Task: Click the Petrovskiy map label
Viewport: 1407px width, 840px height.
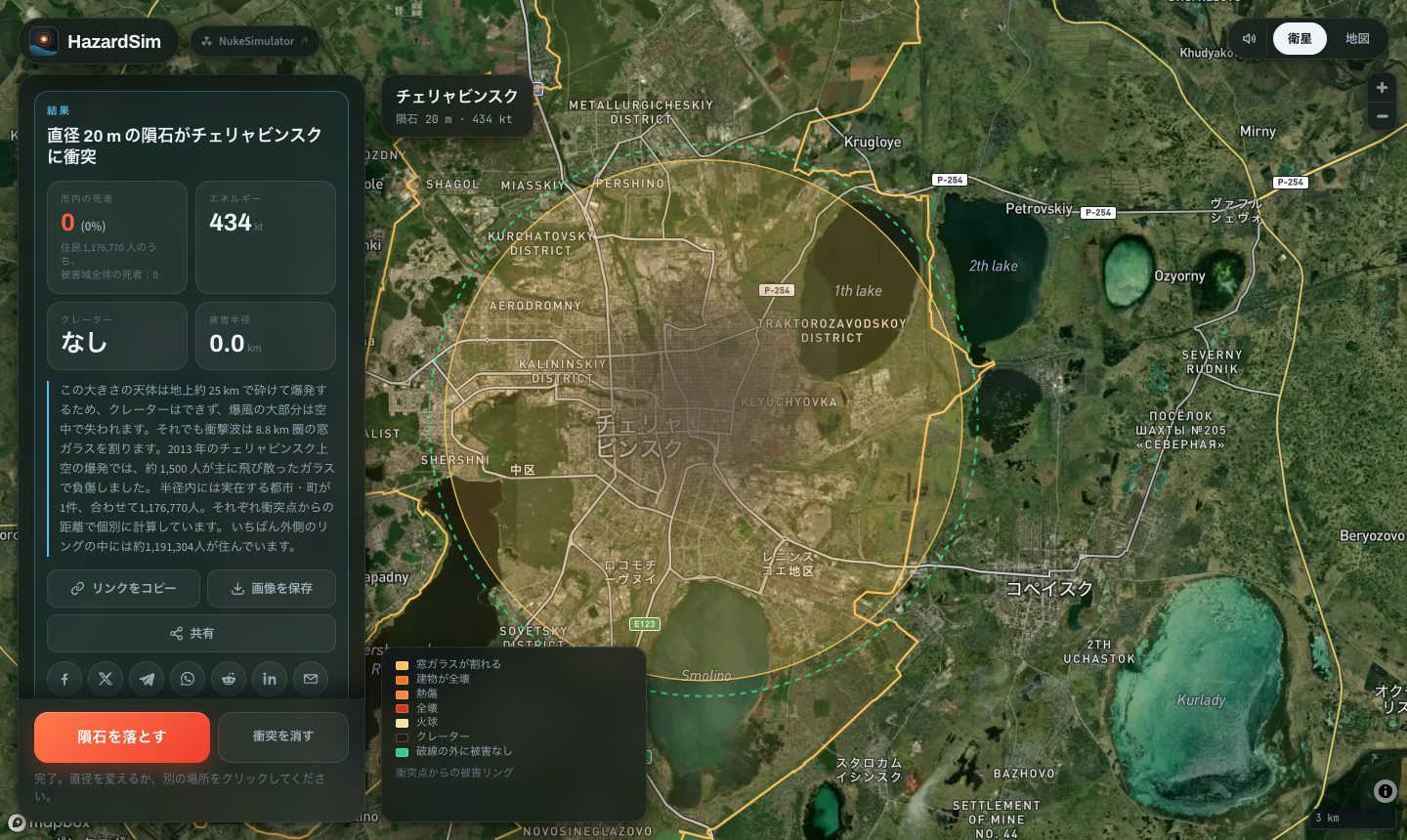Action: tap(1039, 208)
